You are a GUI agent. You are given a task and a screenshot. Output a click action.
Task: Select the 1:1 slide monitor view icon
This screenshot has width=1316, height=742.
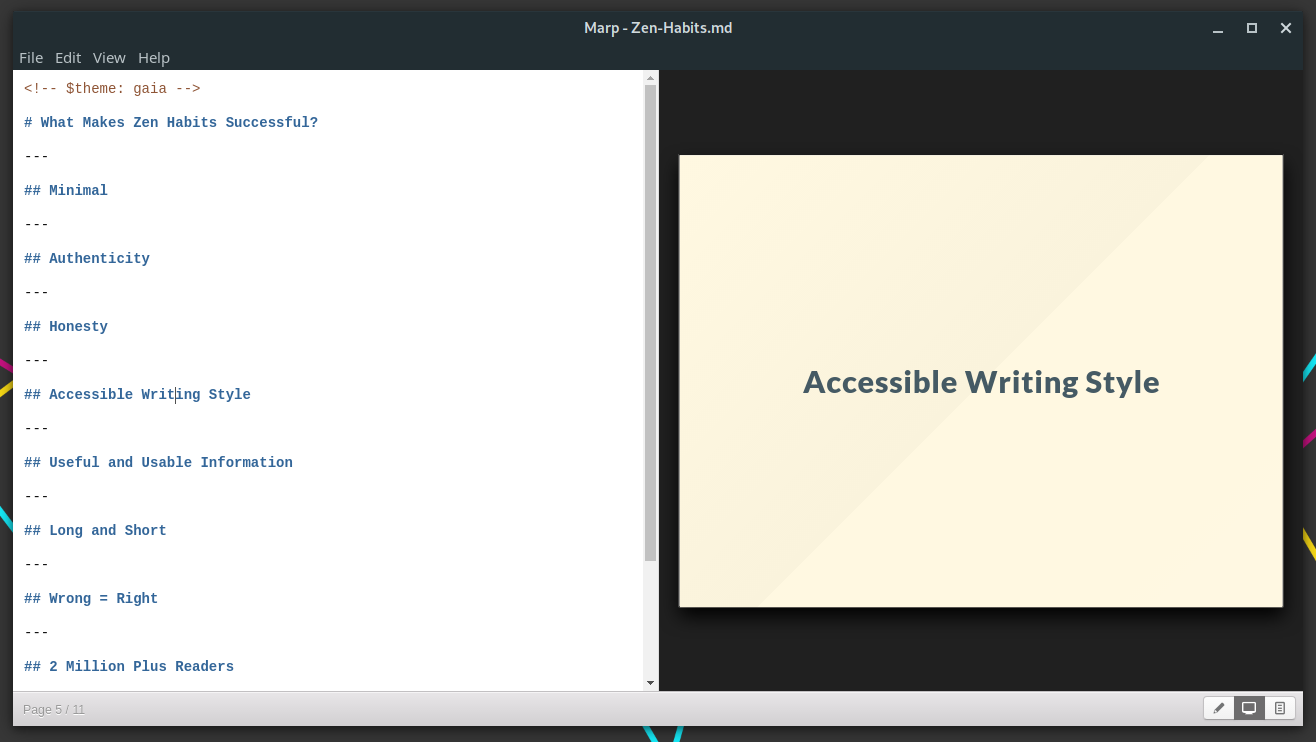(x=1249, y=708)
